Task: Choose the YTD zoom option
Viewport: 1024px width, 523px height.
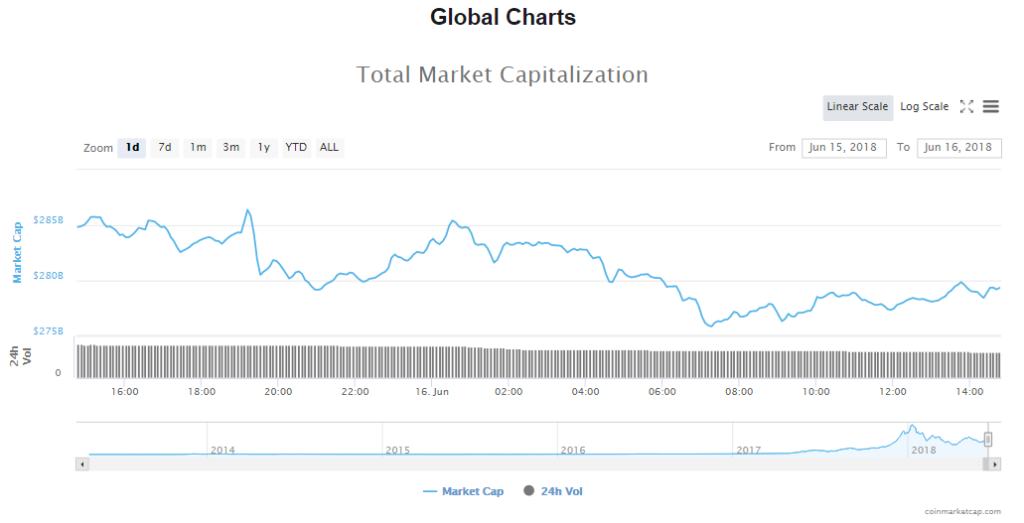Action: [x=296, y=148]
